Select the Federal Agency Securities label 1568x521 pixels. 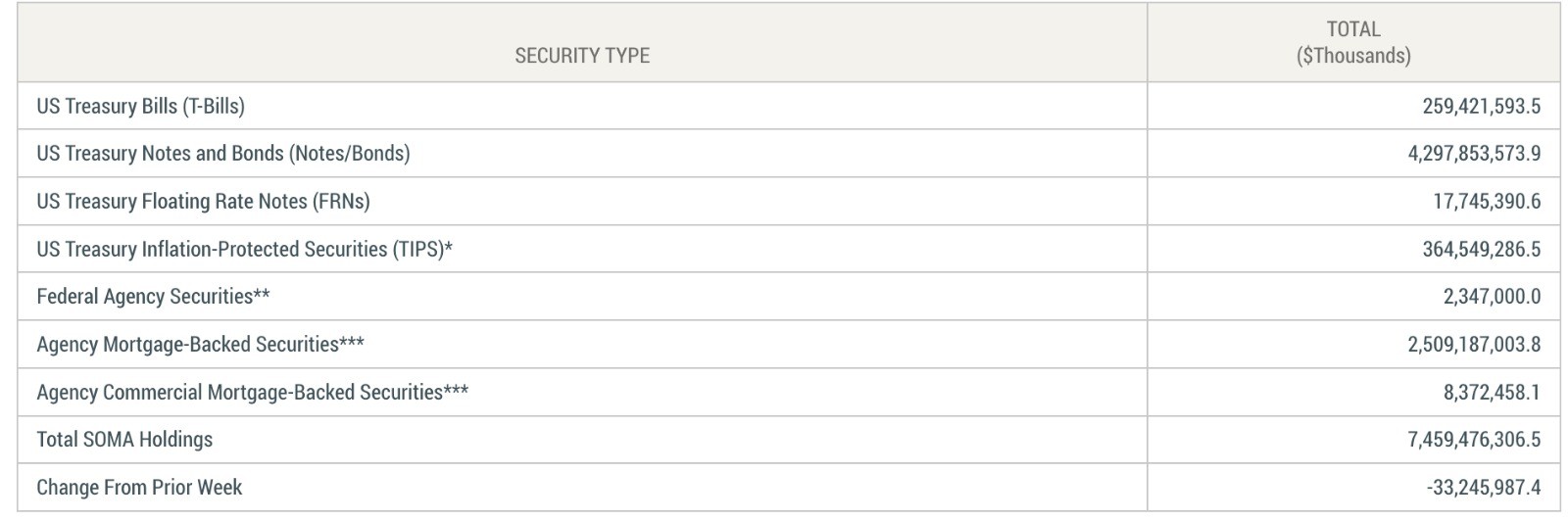pos(153,297)
